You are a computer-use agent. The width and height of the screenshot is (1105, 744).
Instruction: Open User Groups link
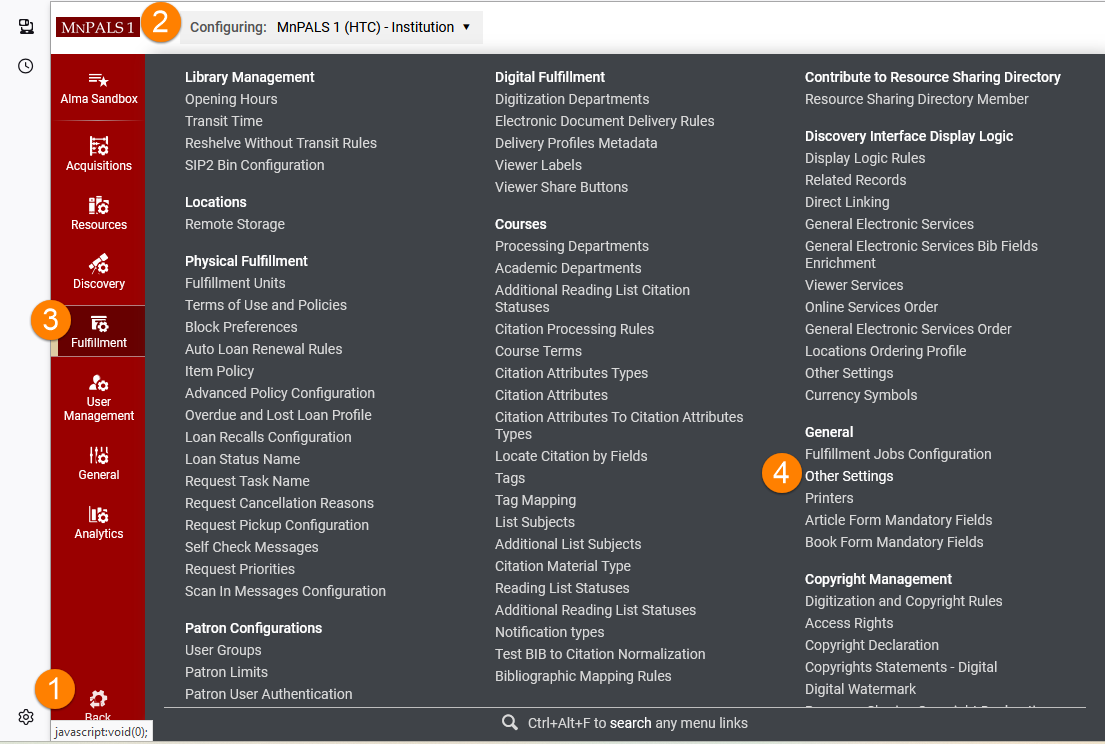coord(223,650)
